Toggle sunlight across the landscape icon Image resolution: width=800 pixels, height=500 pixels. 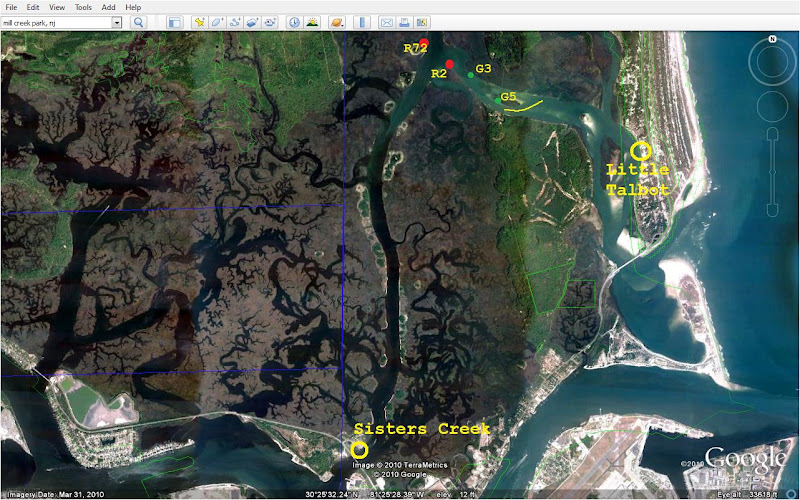coord(312,22)
